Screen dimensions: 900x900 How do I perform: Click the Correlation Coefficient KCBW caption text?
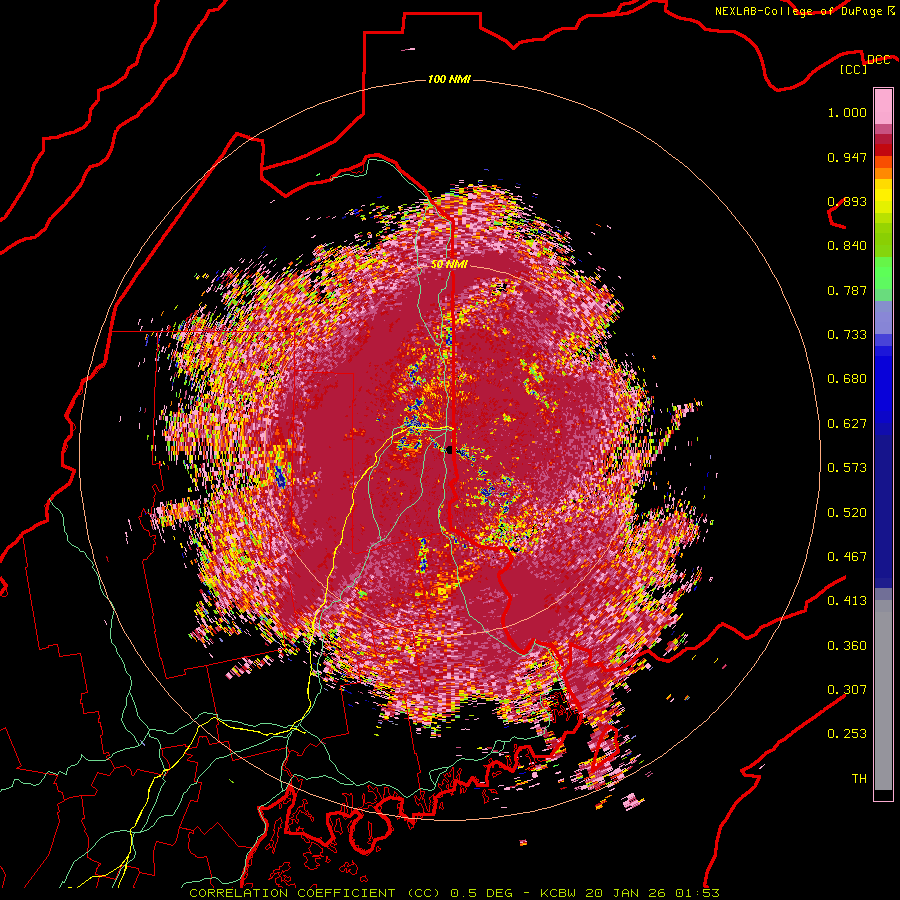(x=454, y=893)
